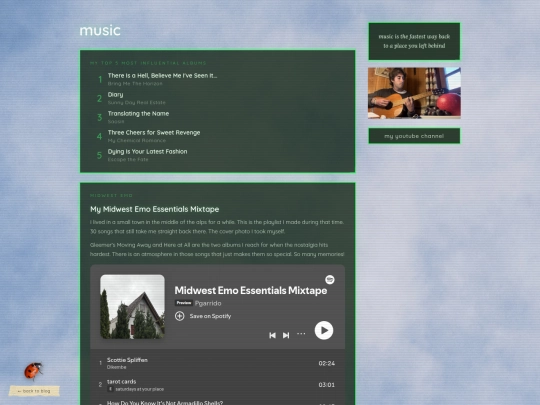Screen dimensions: 540x405
Task: Skip to the next track
Action: (286, 335)
